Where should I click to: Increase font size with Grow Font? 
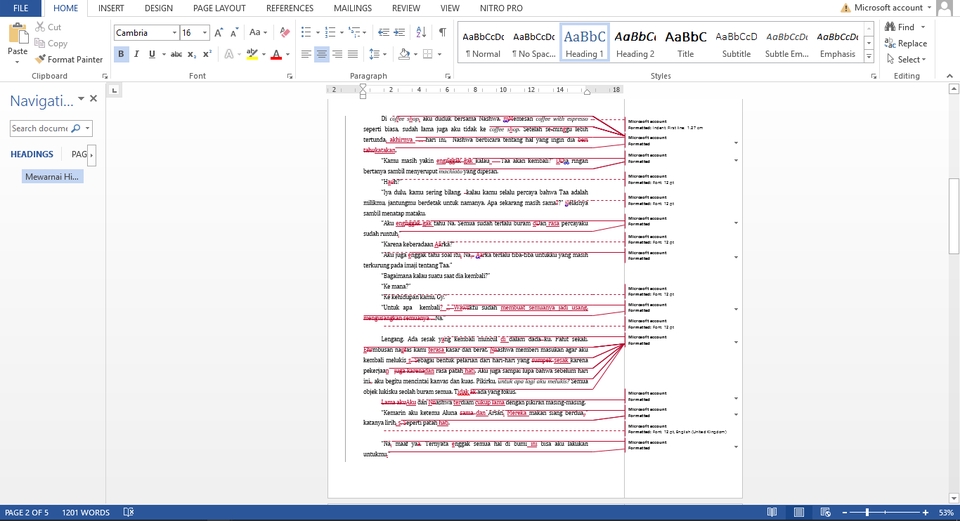[219, 32]
